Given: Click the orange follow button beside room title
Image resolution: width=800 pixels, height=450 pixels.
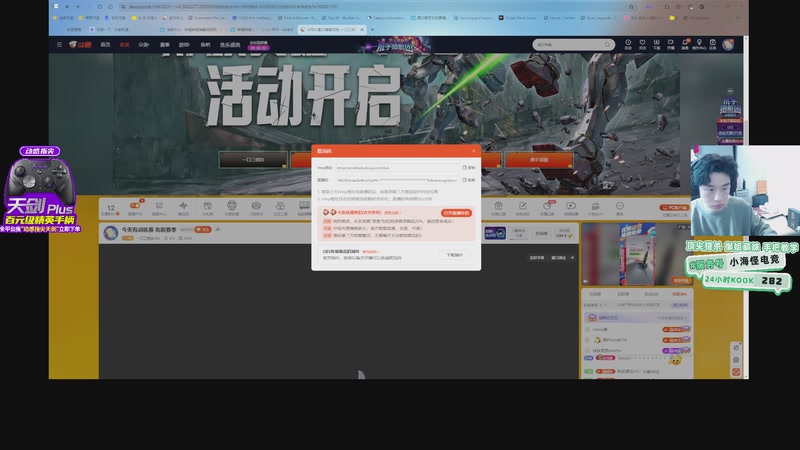Looking at the screenshot, I should pos(203,230).
